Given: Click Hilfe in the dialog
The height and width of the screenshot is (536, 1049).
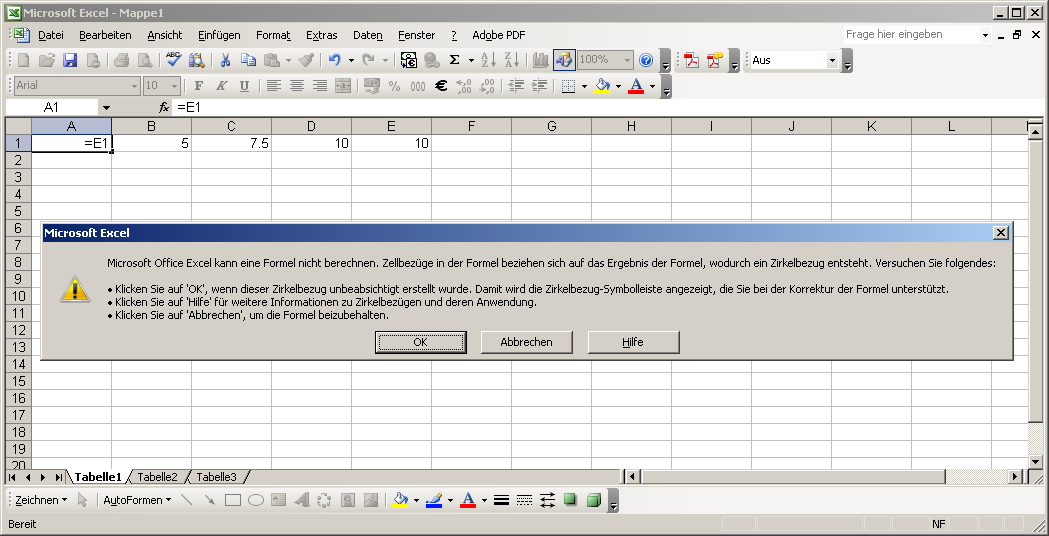Looking at the screenshot, I should click(x=633, y=342).
